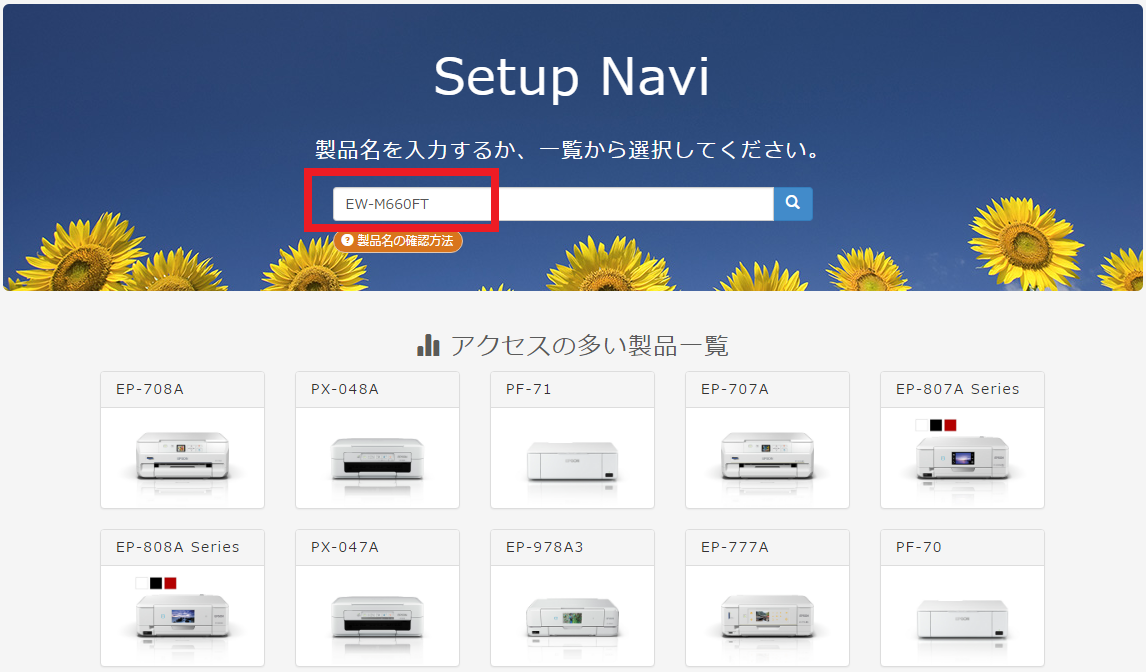Open the 製品名の確認方法 help link
This screenshot has height=672, width=1146.
click(399, 241)
